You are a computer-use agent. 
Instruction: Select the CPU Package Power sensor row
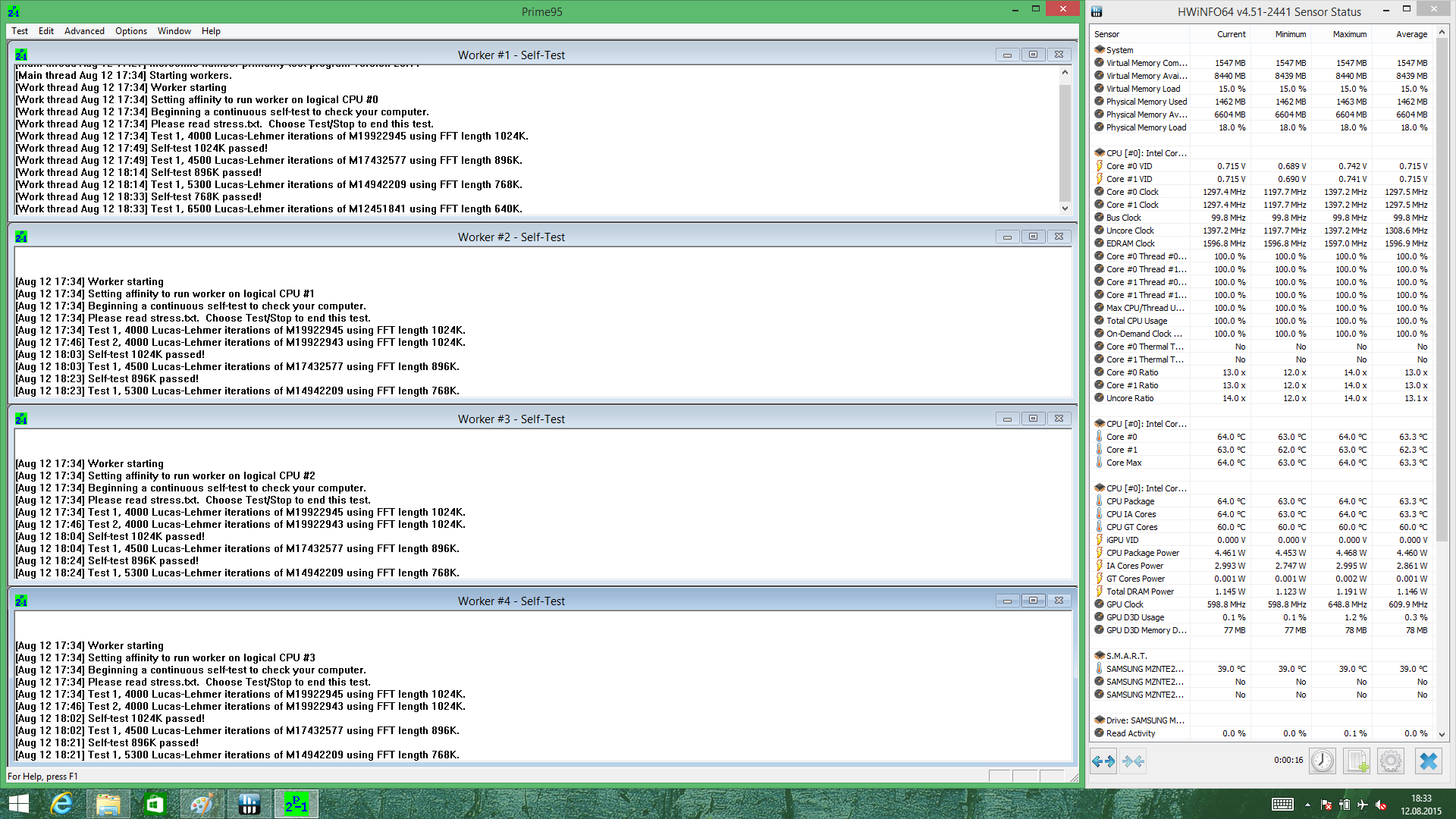[x=1262, y=553]
